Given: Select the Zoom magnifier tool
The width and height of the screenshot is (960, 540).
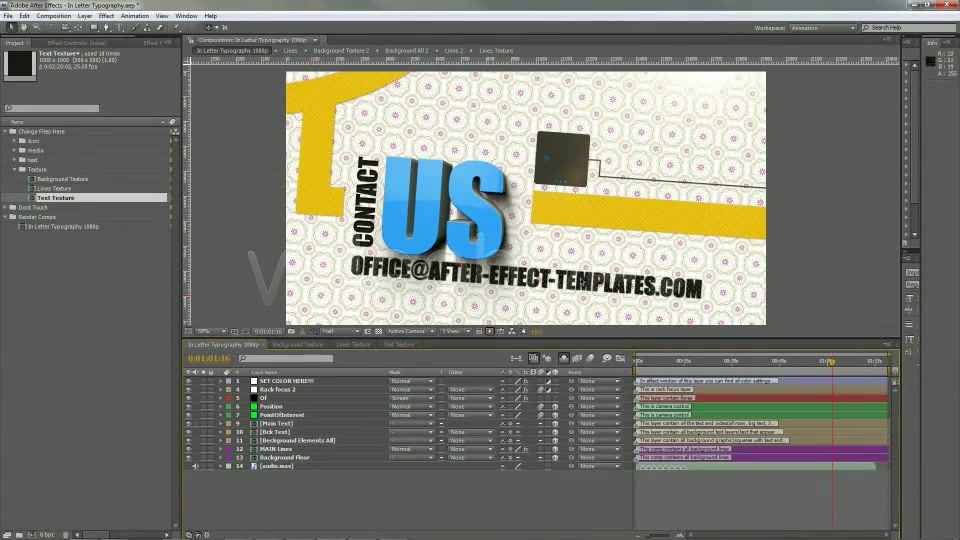Looking at the screenshot, I should pyautogui.click(x=37, y=28).
